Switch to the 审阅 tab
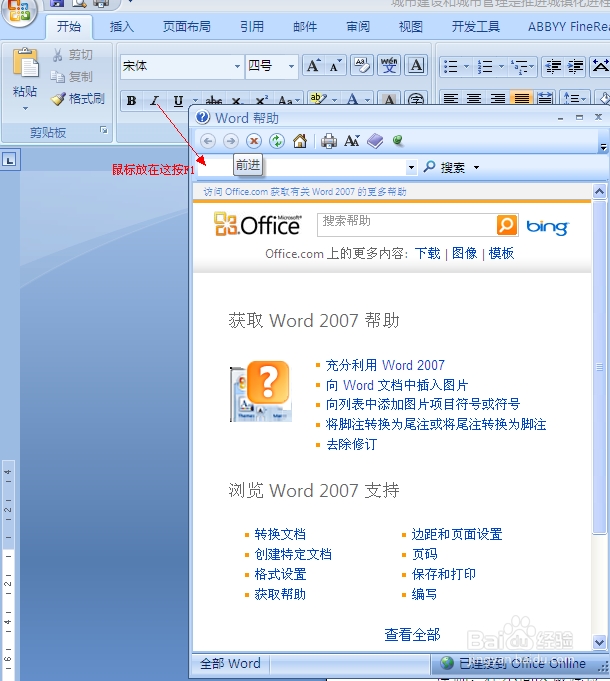The image size is (610, 681). tap(358, 26)
